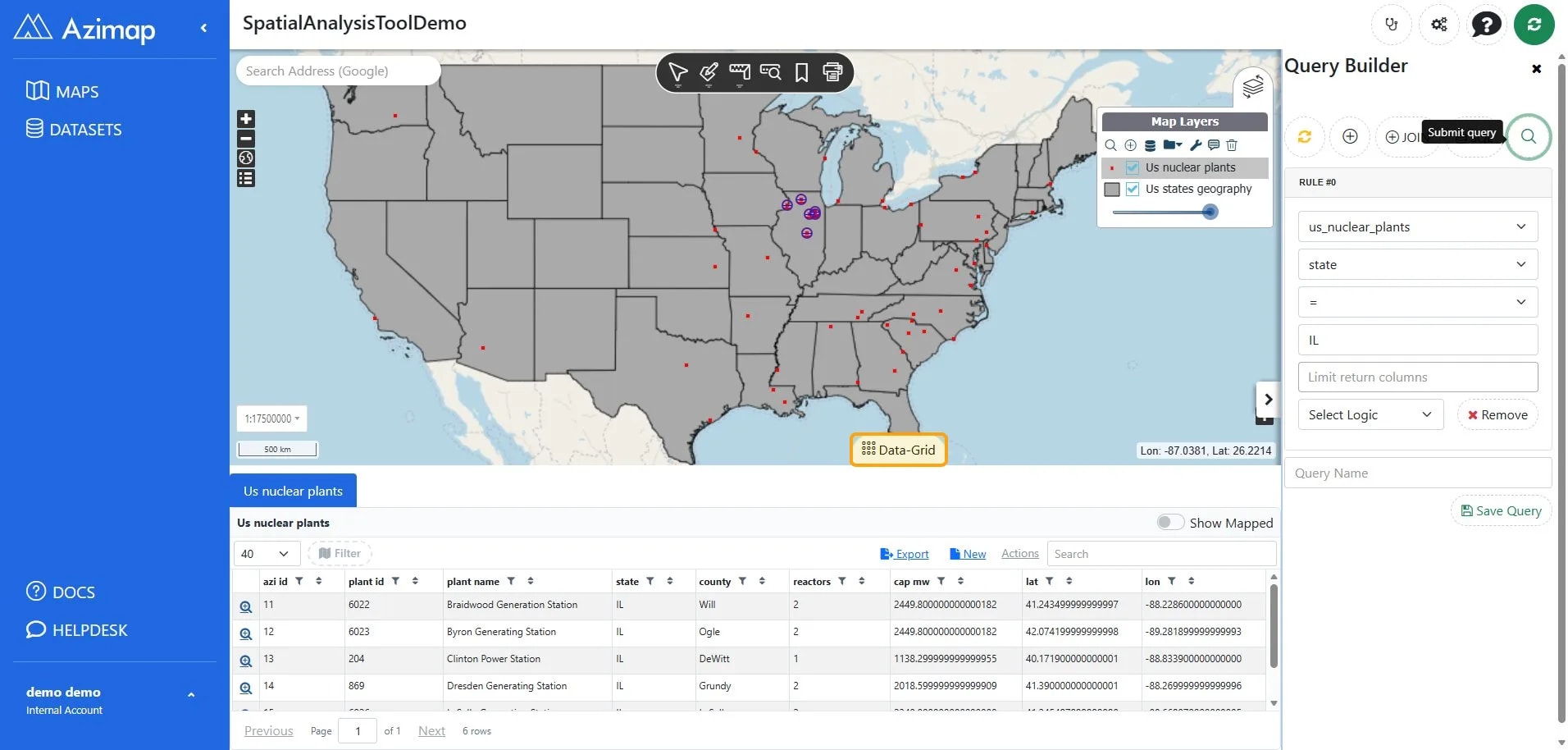Select the measure ruler tool

pyautogui.click(x=740, y=73)
